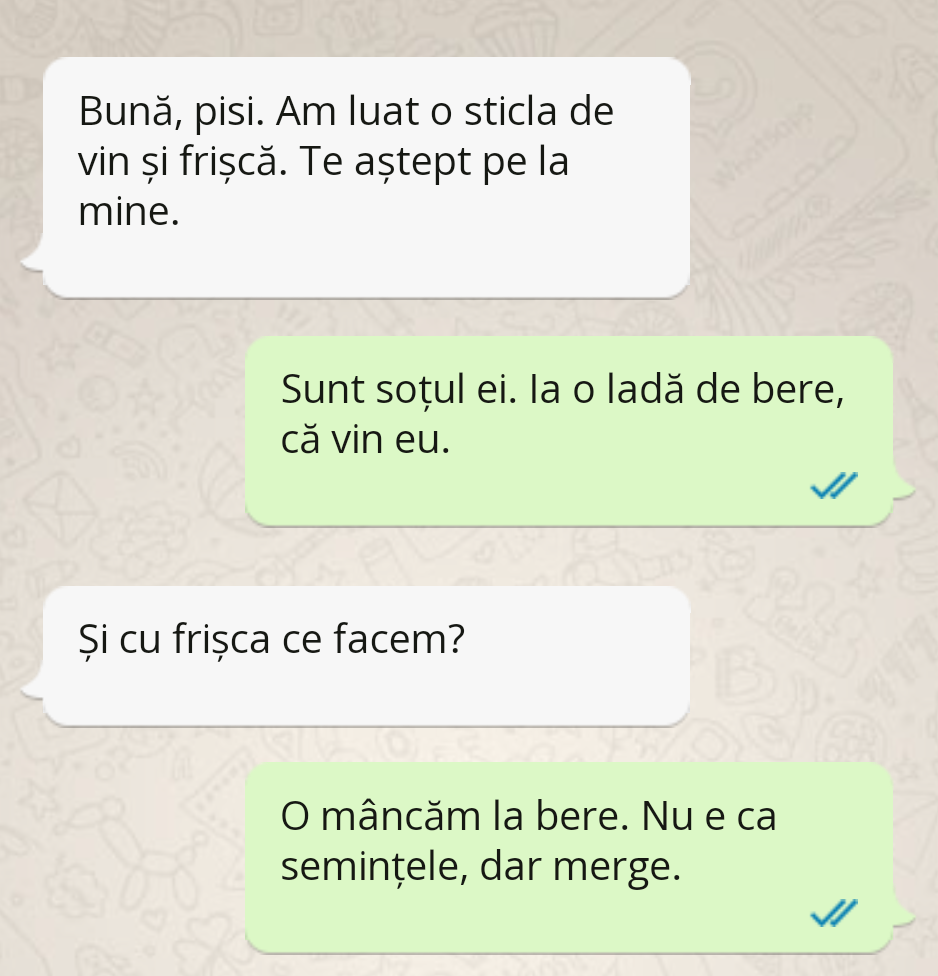
Task: Click the tail of the 'O mâncăm la bere' bubble
Action: [x=904, y=917]
